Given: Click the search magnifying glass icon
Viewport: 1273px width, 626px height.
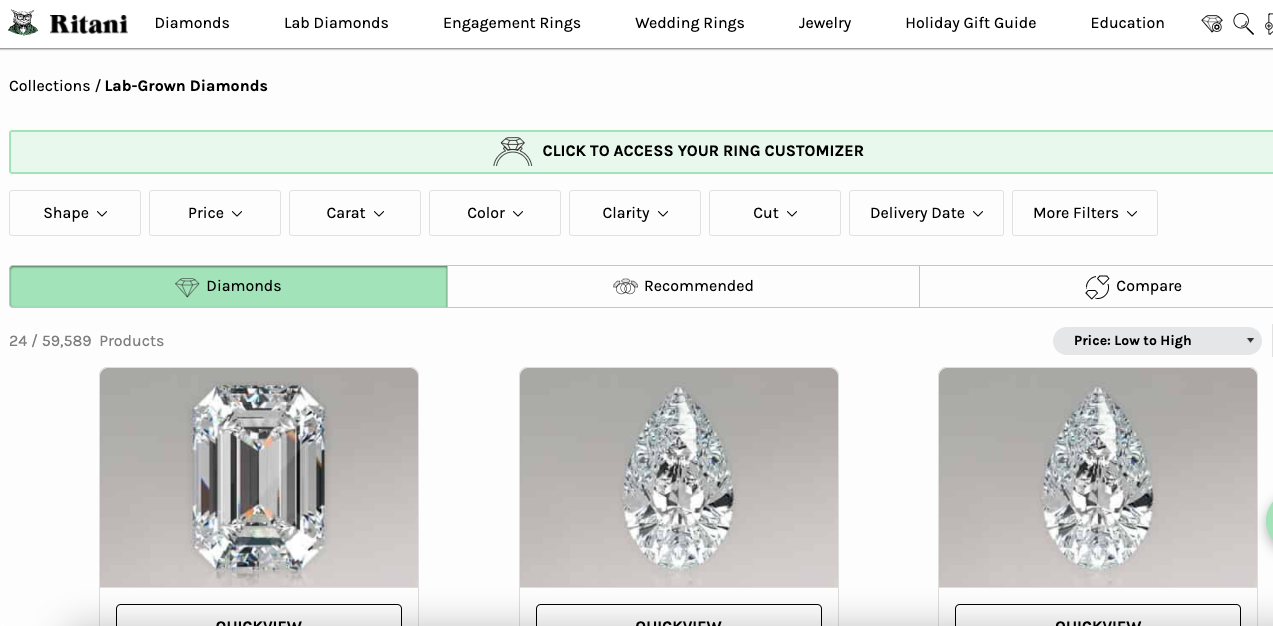Looking at the screenshot, I should [x=1243, y=23].
